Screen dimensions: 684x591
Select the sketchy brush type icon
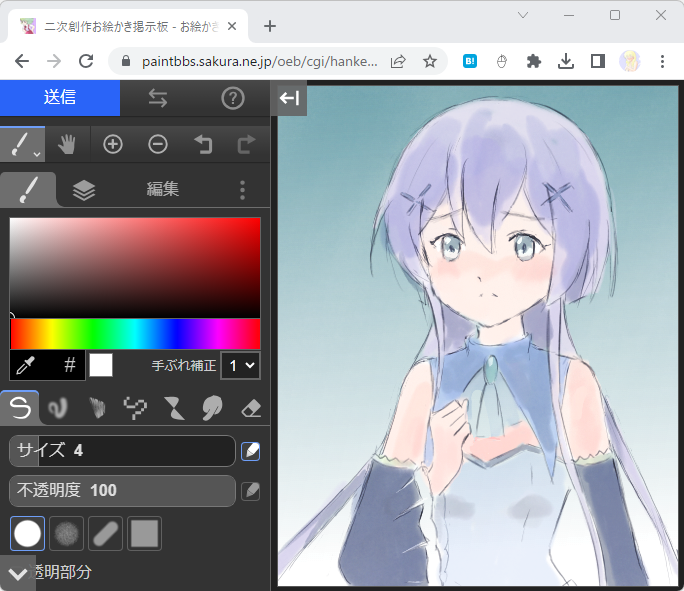(x=97, y=408)
